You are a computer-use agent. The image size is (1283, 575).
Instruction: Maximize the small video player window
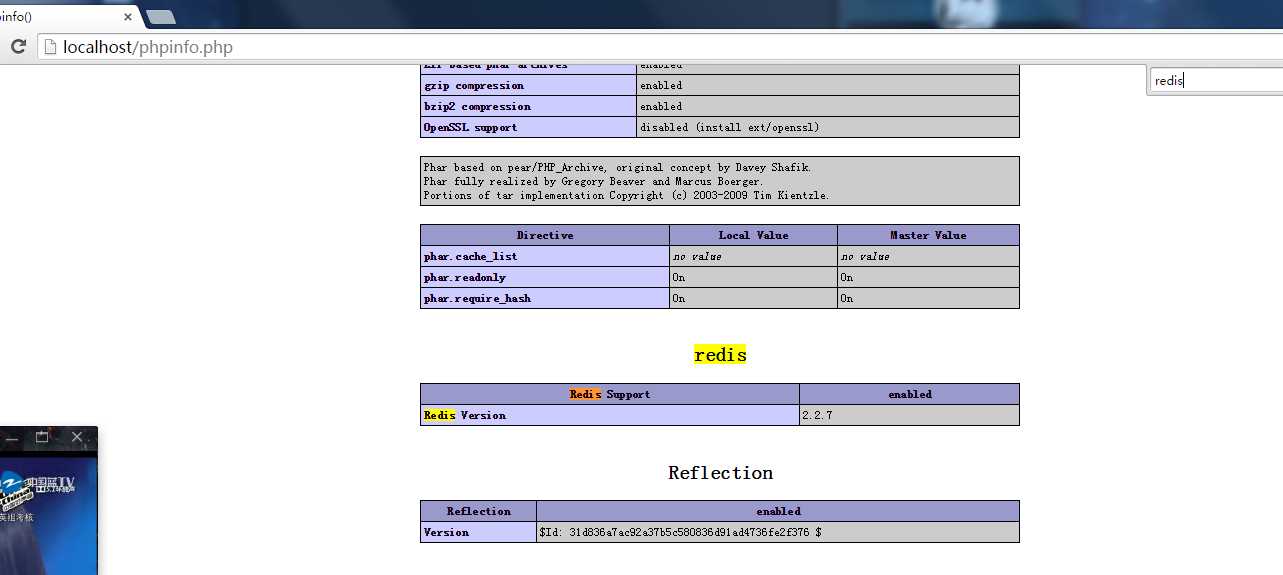click(42, 437)
